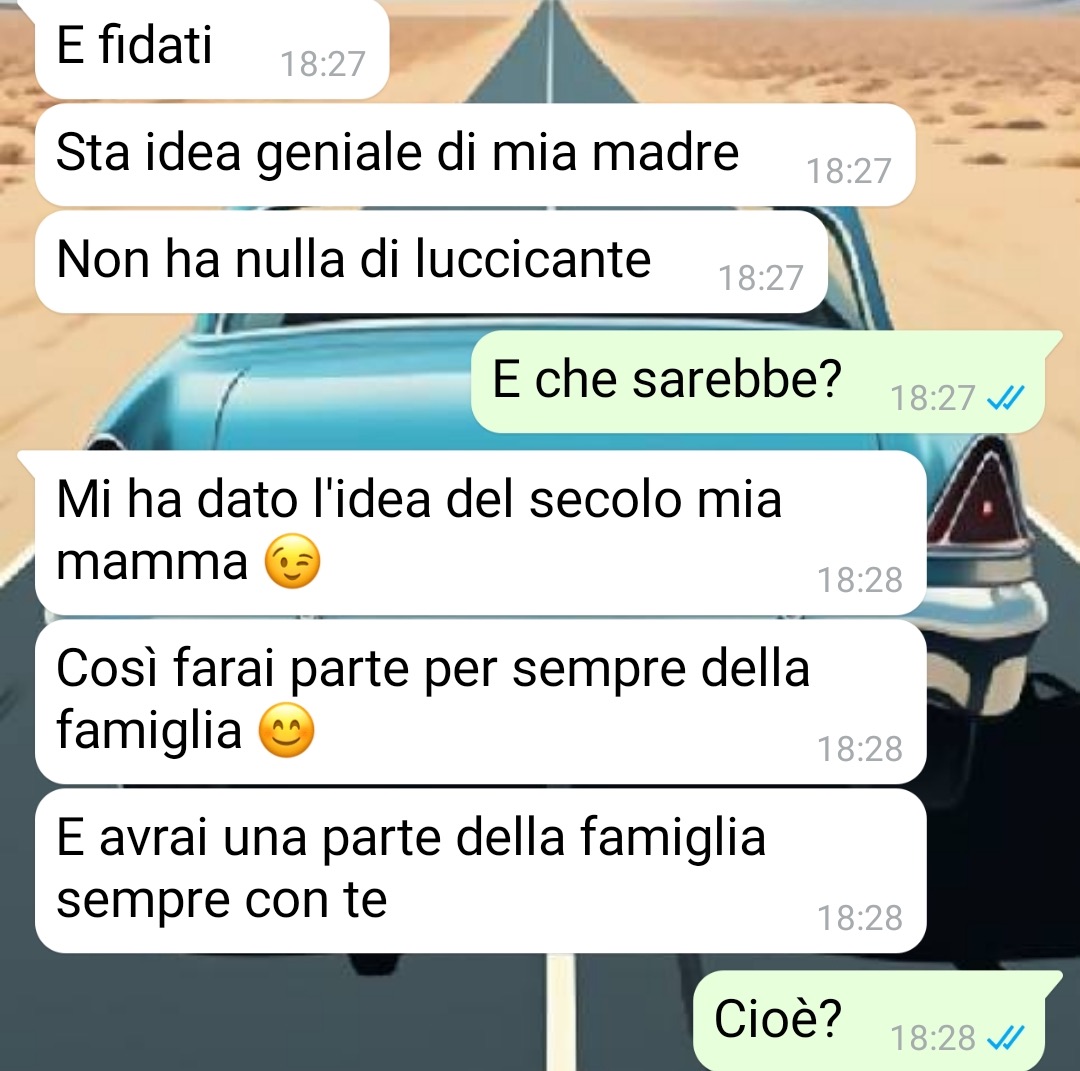Select the 'E fidati' message bubble

pos(212,48)
